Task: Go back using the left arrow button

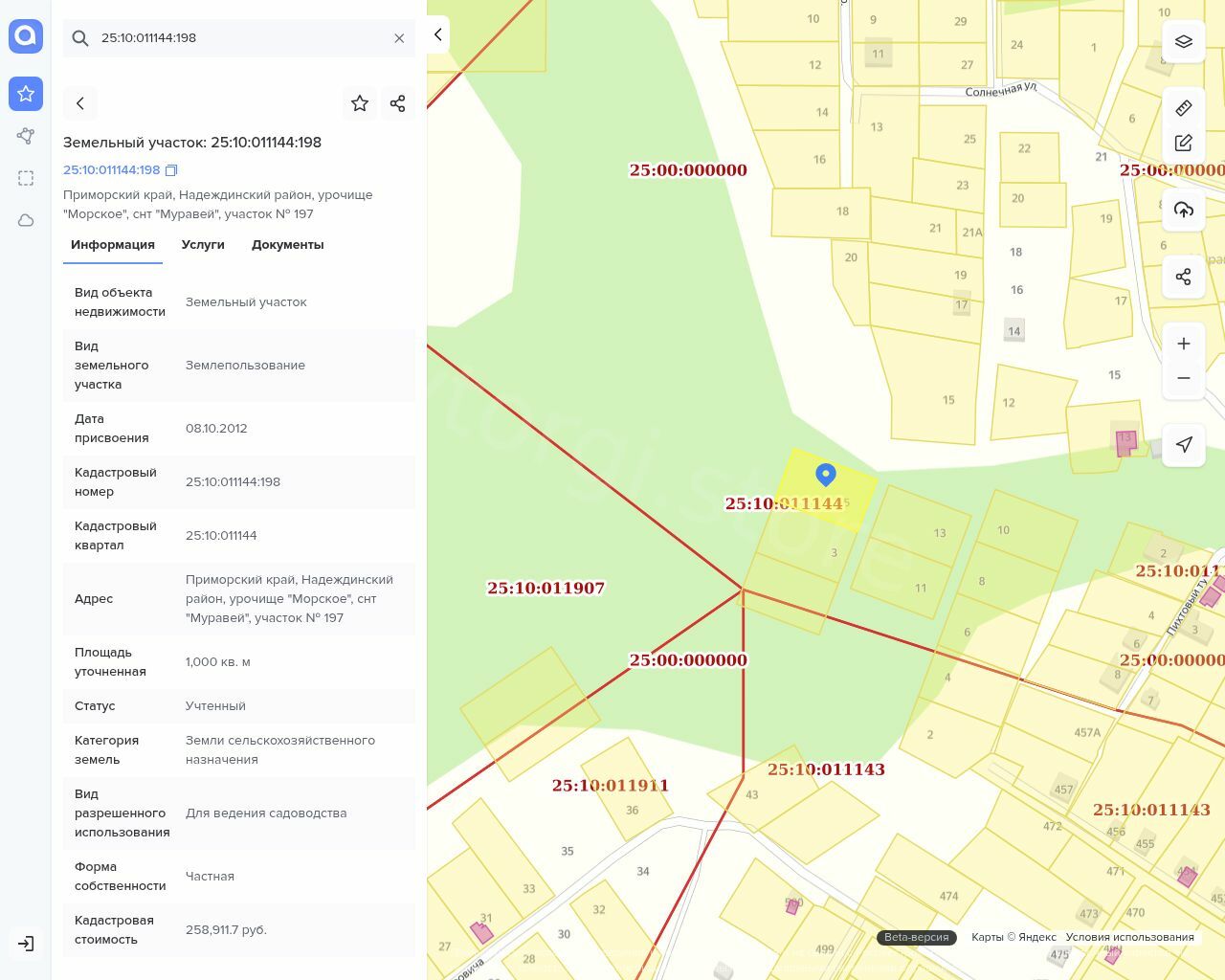Action: tap(80, 103)
